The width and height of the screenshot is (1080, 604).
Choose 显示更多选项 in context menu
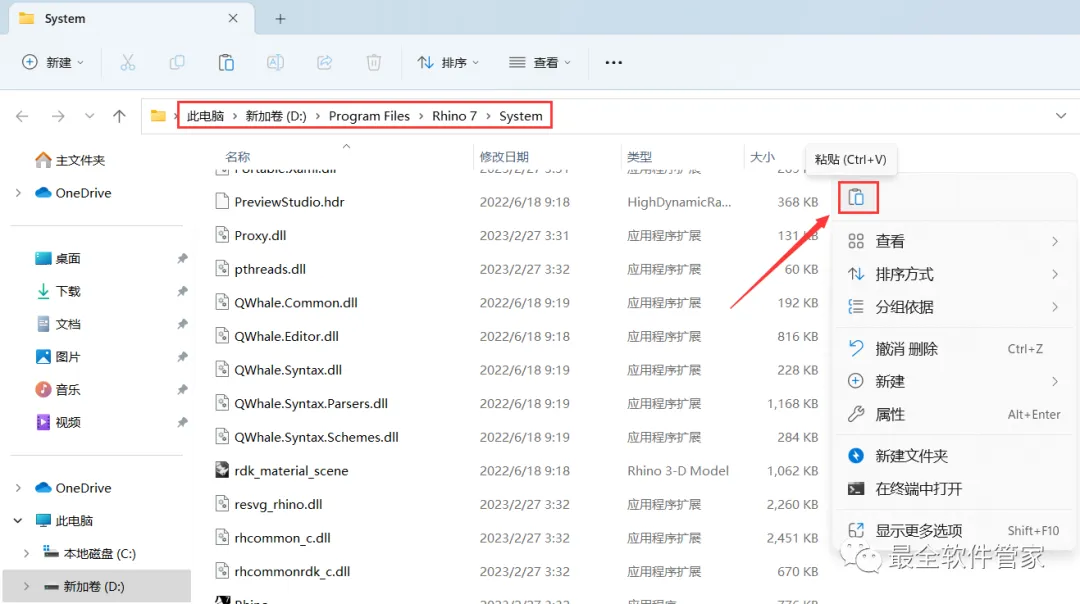(953, 530)
